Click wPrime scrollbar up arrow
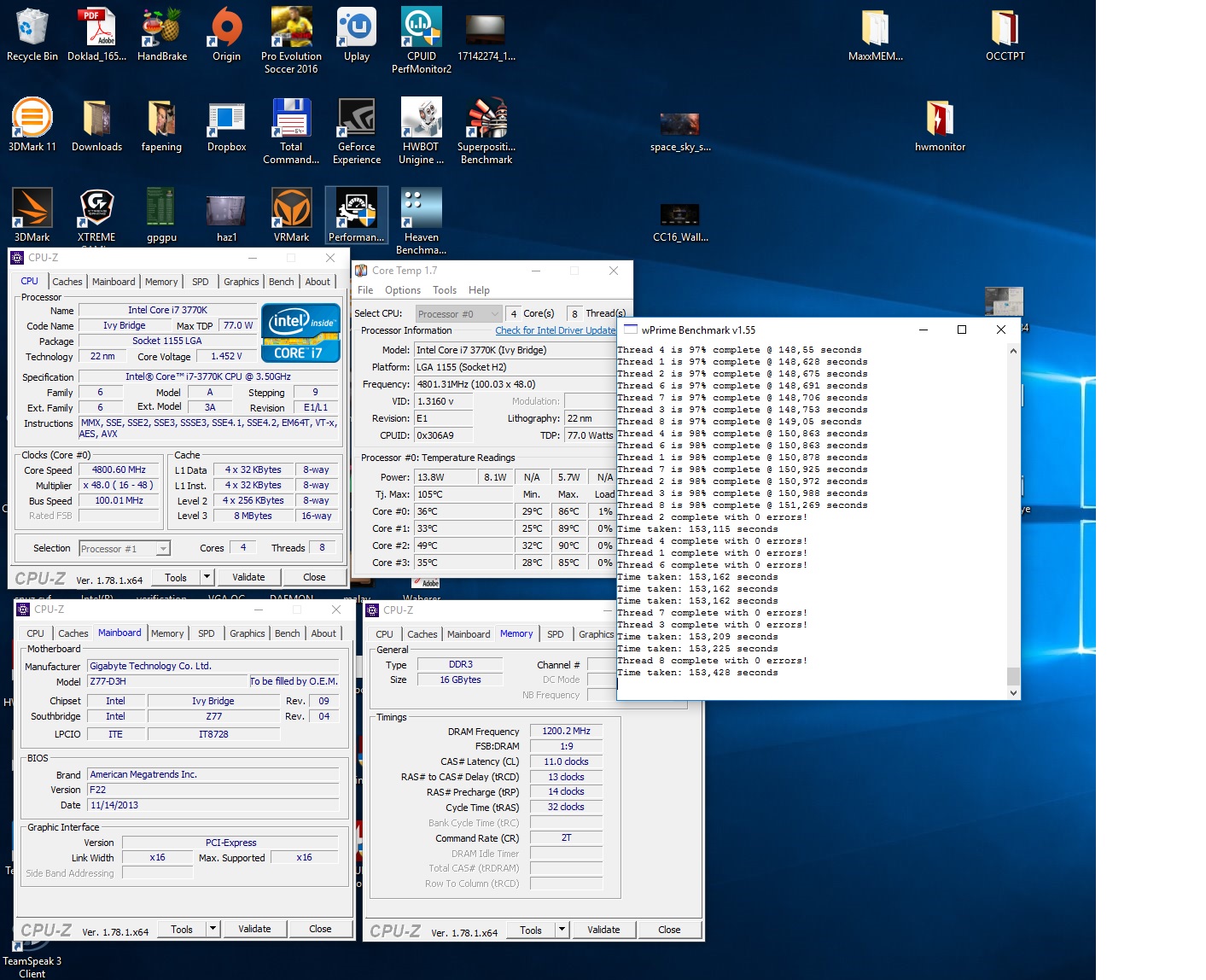Image resolution: width=1206 pixels, height=980 pixels. pos(1013,351)
